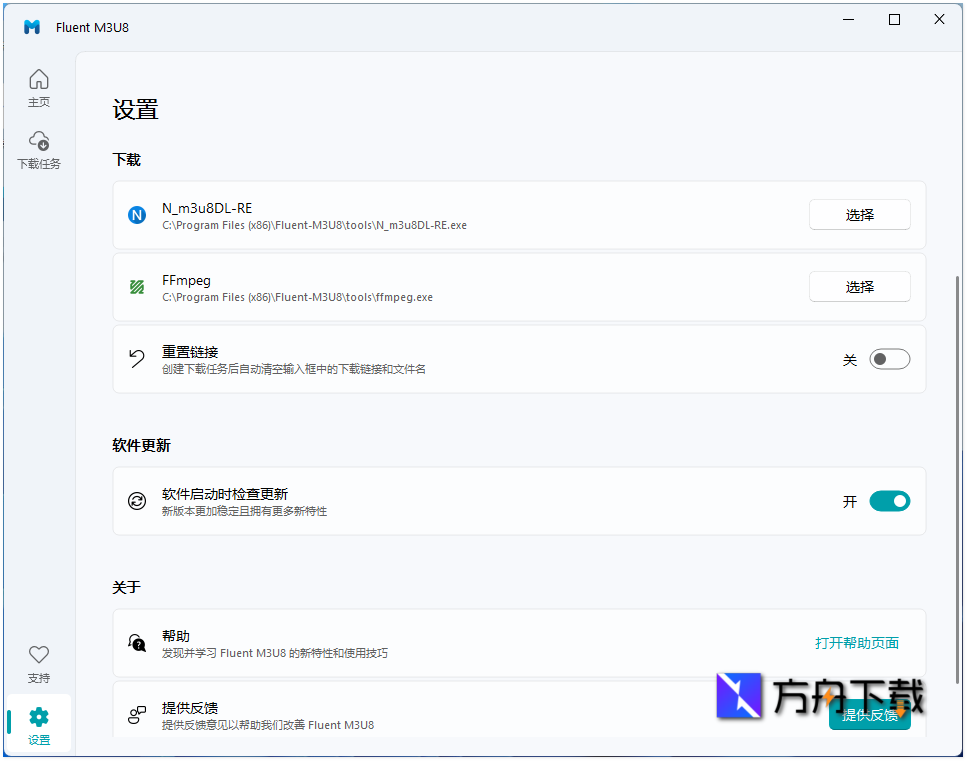Maximize the Fluent M3U8 window
Viewport: 967px width, 761px height.
pyautogui.click(x=894, y=20)
